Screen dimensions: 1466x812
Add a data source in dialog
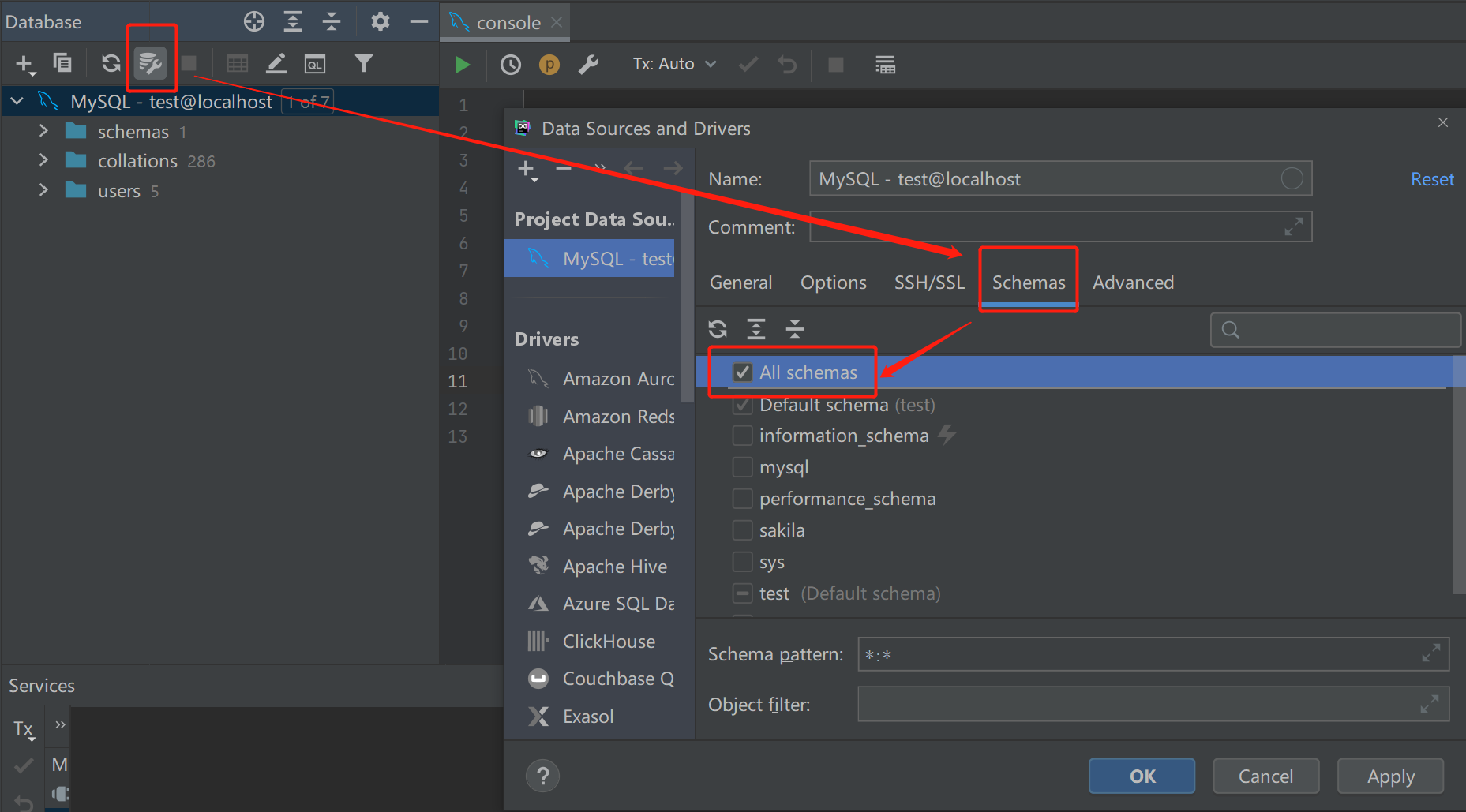(527, 169)
